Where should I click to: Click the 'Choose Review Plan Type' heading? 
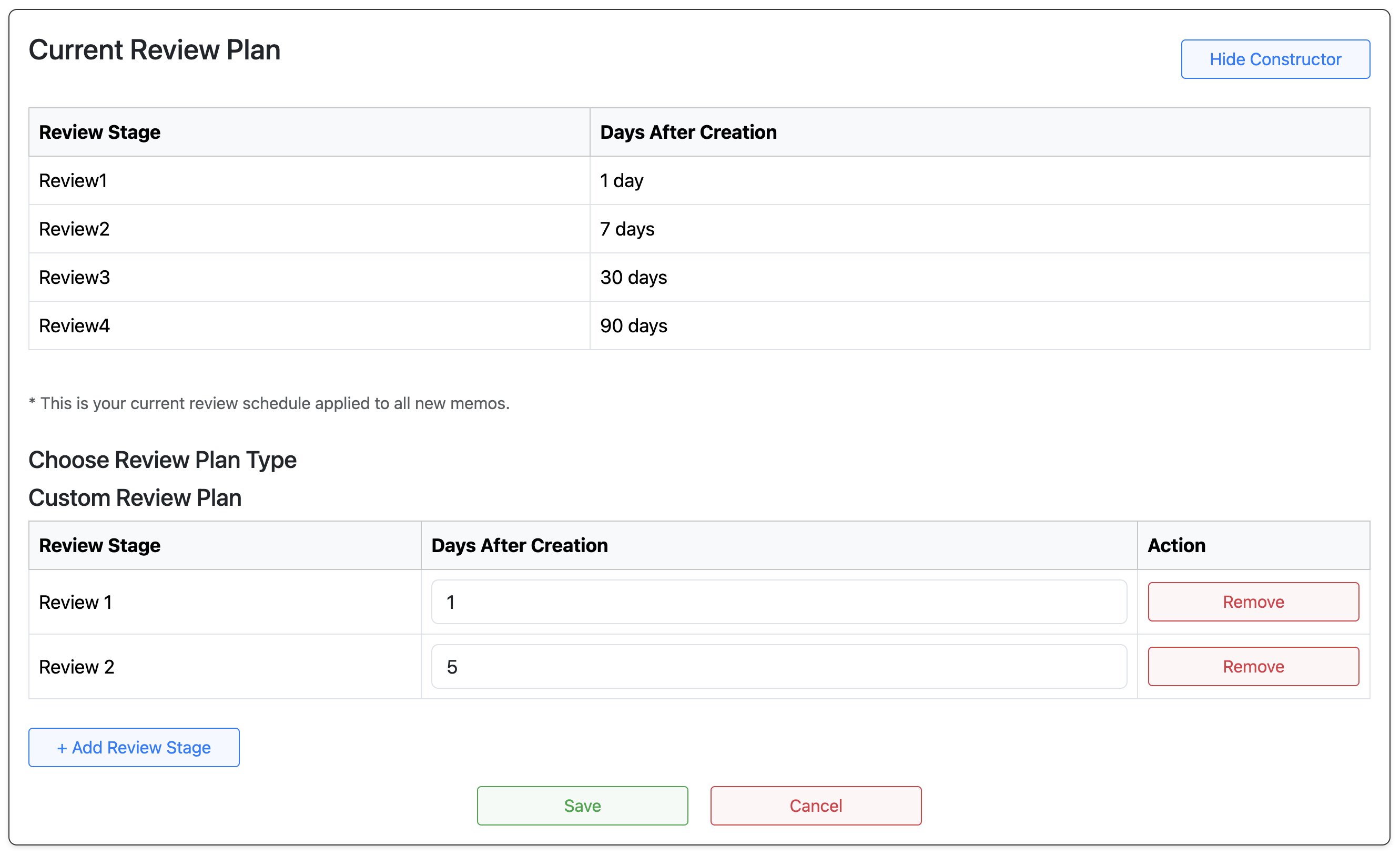(x=163, y=460)
